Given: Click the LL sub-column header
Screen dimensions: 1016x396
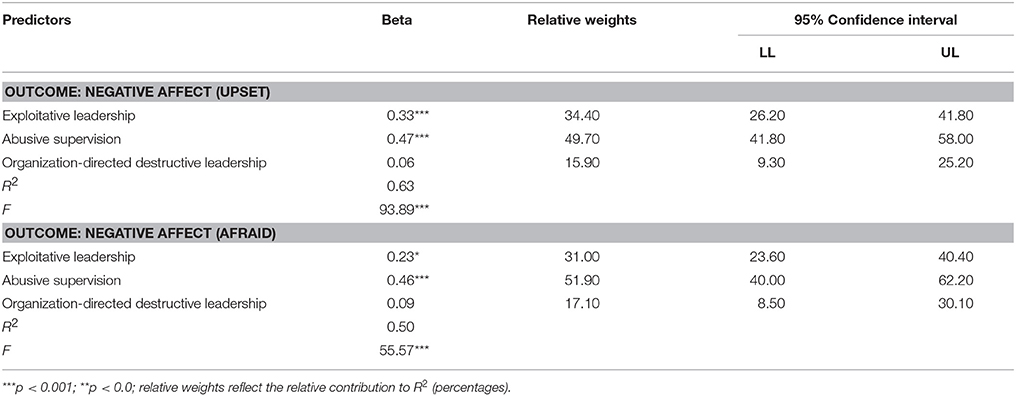Looking at the screenshot, I should [x=768, y=54].
